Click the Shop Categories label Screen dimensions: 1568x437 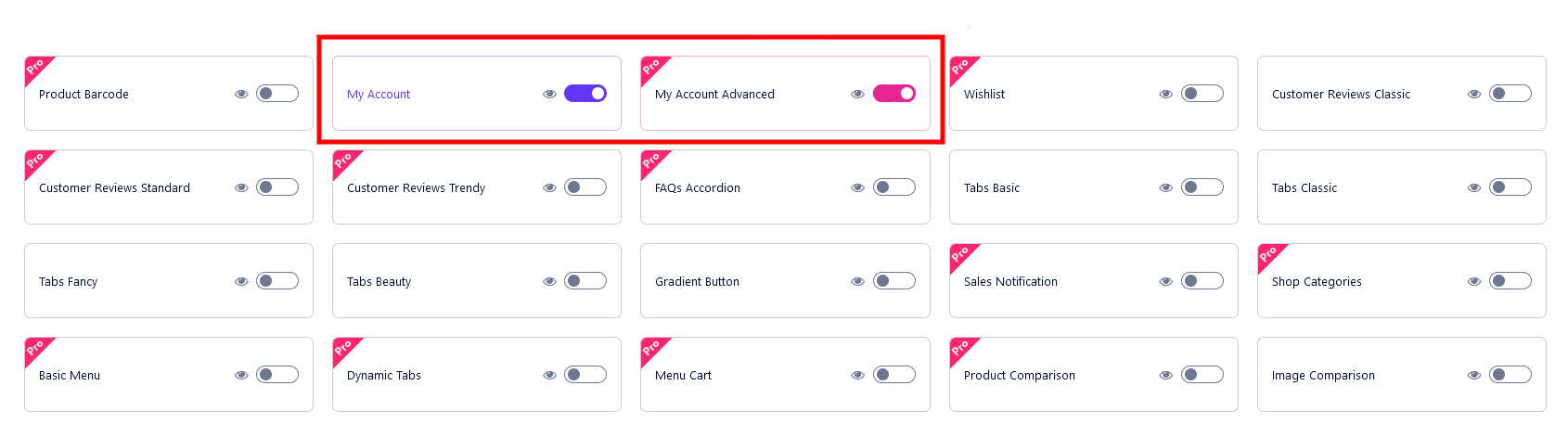click(x=1317, y=282)
